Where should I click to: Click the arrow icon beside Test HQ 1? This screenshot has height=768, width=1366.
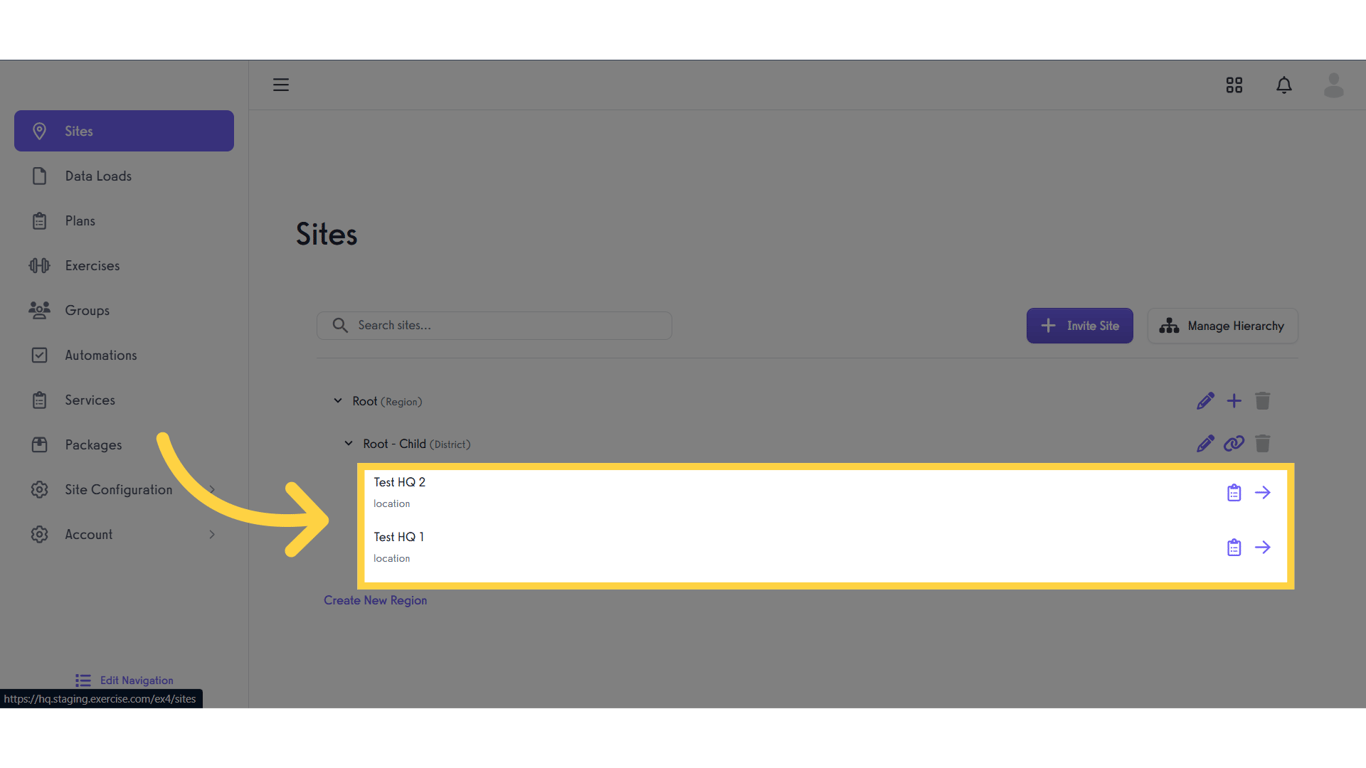pos(1262,547)
